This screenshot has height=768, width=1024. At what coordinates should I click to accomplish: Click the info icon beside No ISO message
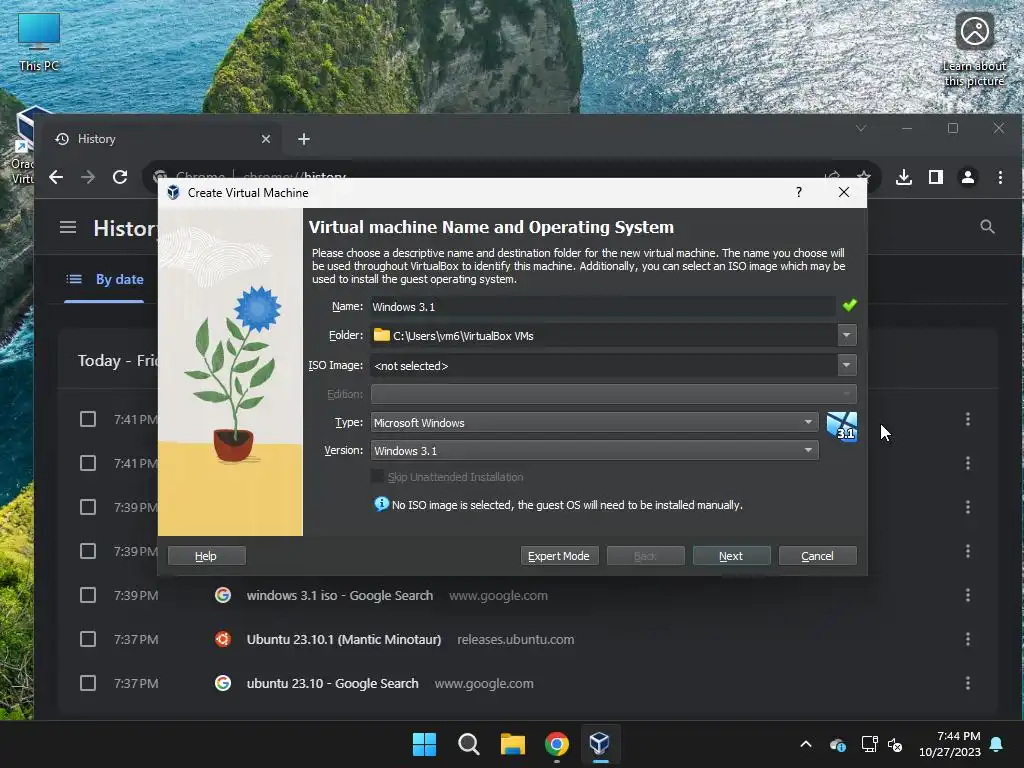381,504
